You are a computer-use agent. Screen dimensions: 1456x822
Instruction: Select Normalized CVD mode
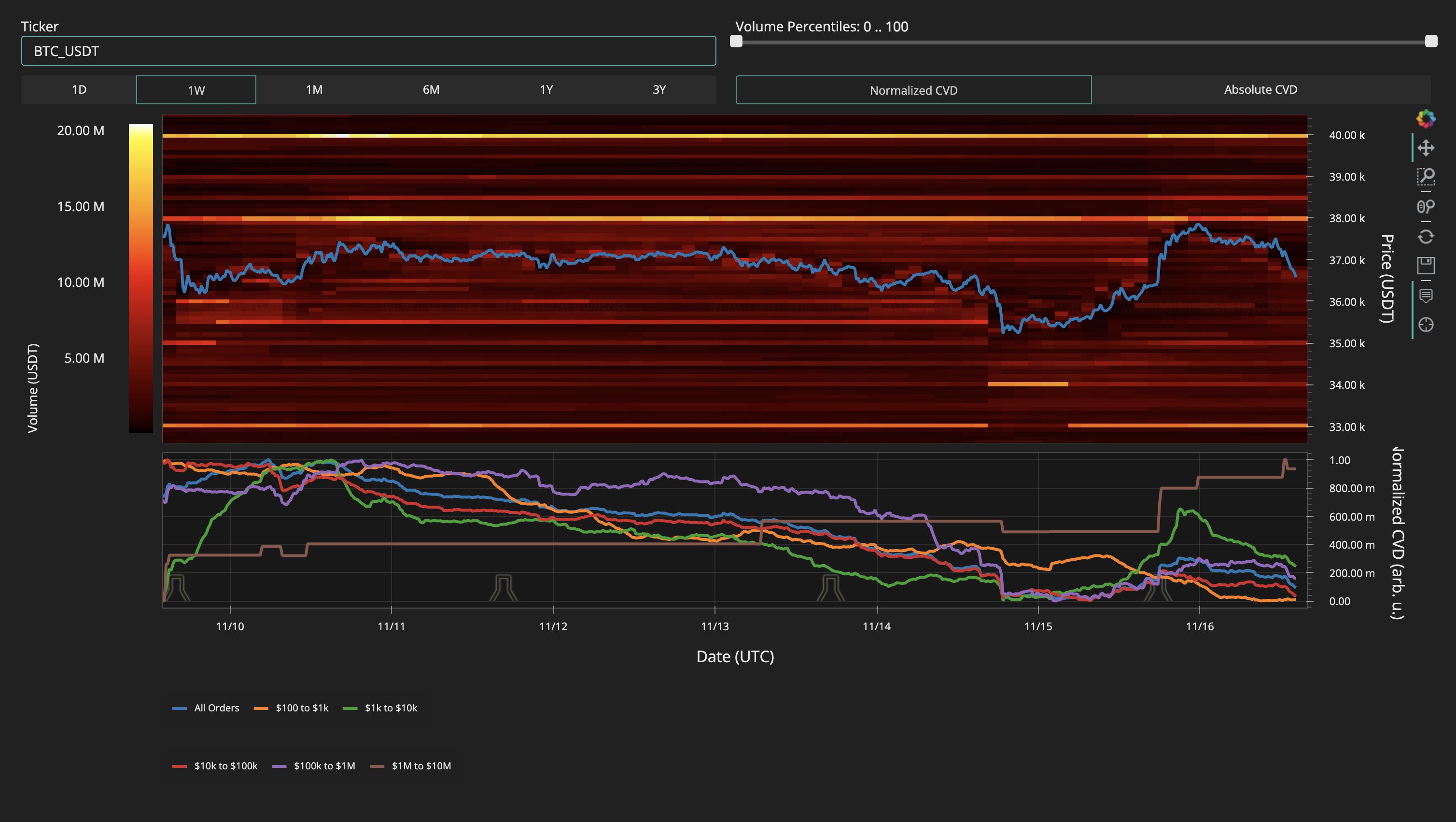pos(913,90)
